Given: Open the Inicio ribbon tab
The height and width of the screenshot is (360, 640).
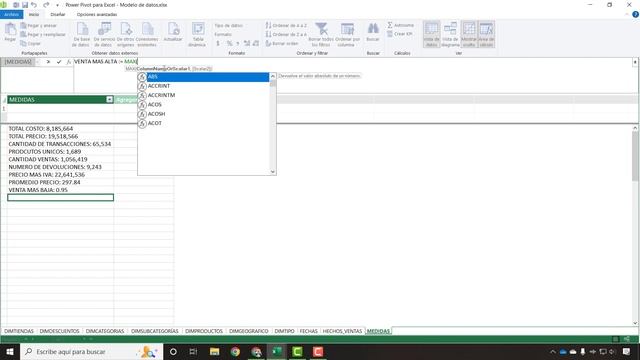Looking at the screenshot, I should pos(34,14).
